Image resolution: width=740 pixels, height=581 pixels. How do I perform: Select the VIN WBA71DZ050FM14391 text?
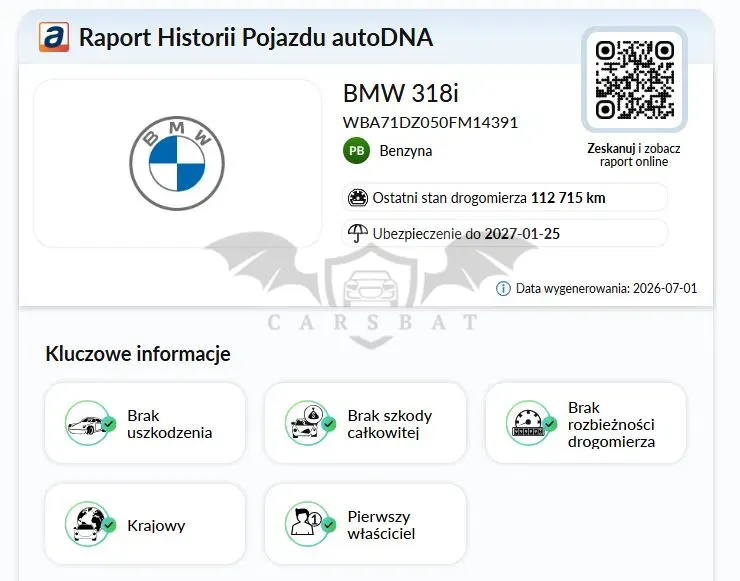pyautogui.click(x=430, y=123)
